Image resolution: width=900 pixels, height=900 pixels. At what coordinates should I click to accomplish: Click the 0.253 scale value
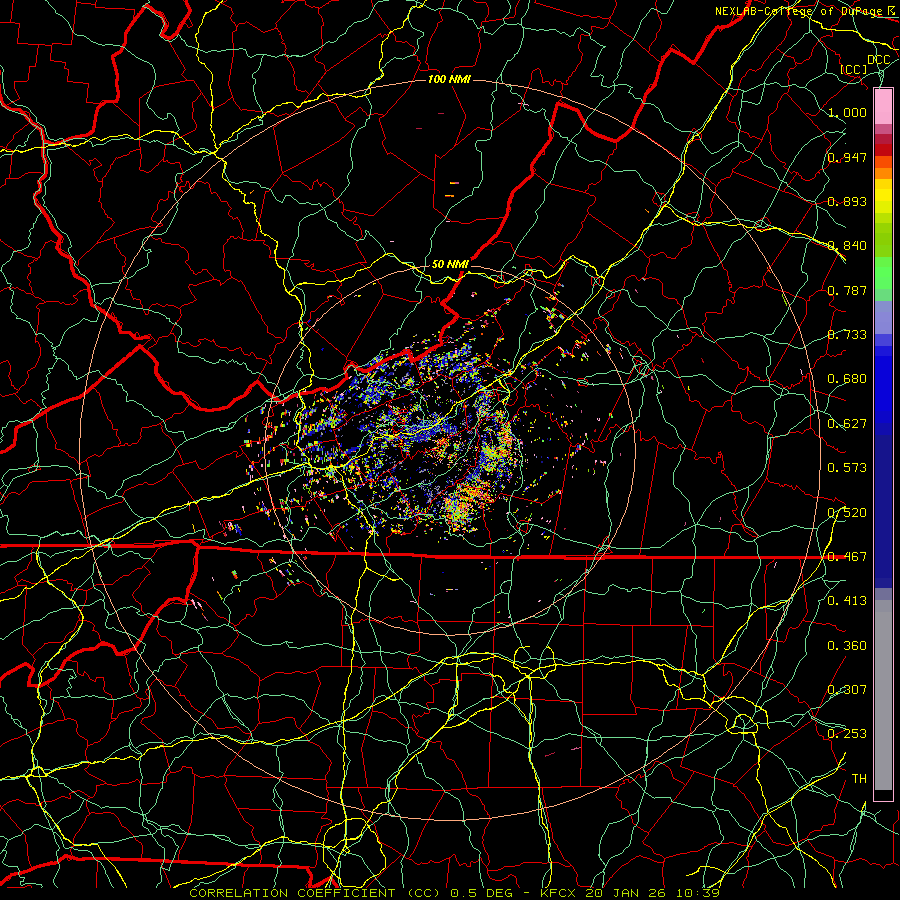click(x=847, y=734)
